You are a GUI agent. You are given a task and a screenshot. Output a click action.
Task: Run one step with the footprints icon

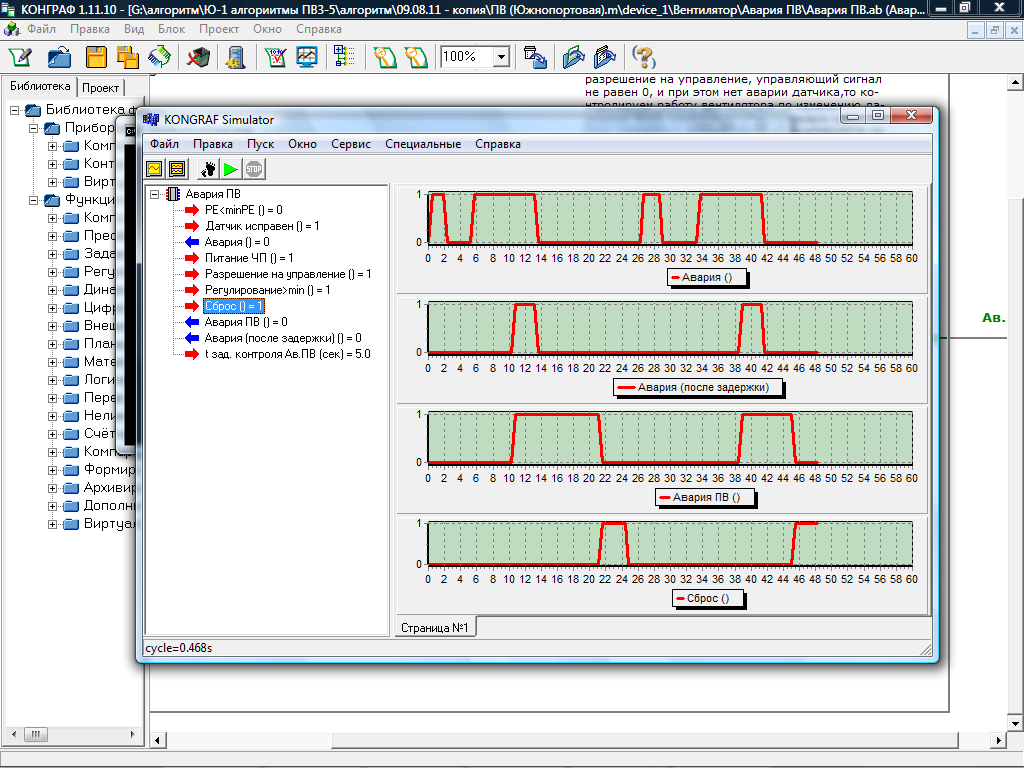point(208,169)
